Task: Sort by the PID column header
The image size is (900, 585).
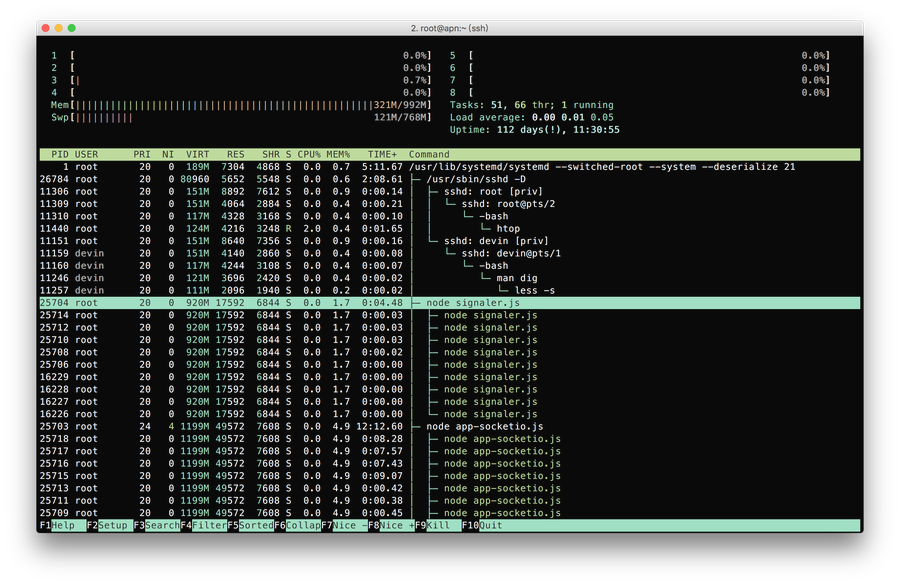Action: 60,154
